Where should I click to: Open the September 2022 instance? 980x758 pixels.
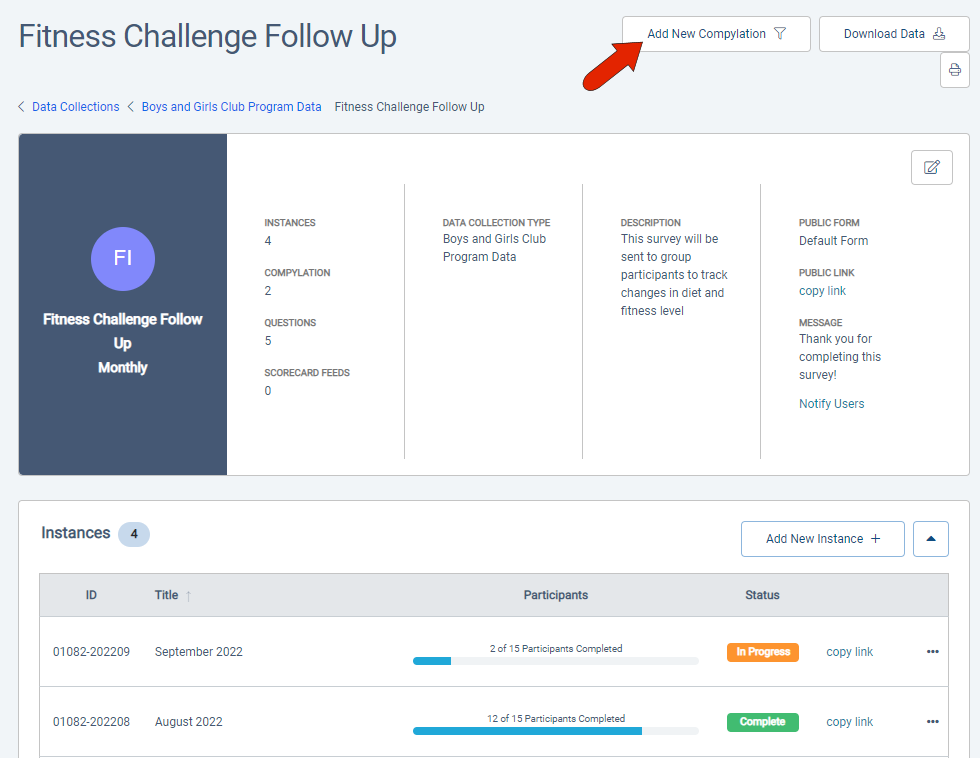(199, 652)
